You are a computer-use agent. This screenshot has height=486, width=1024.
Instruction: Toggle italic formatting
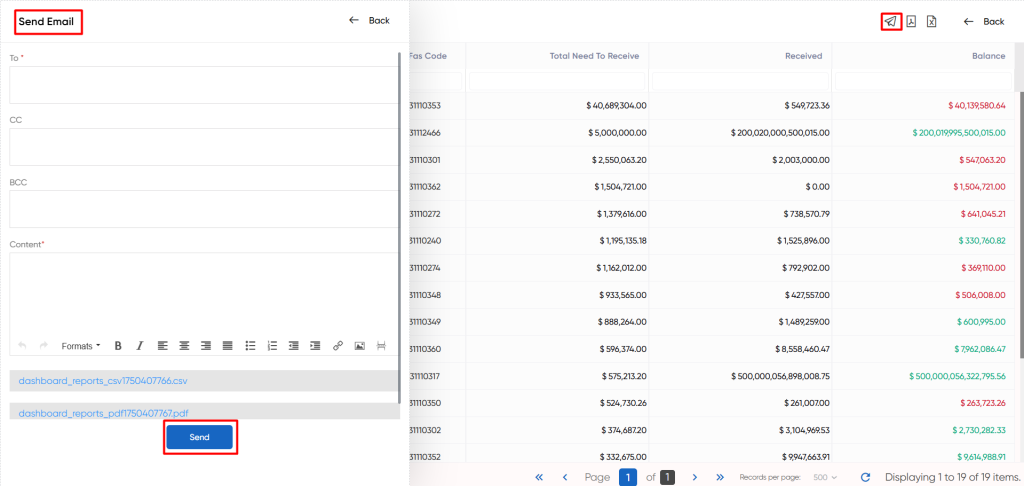click(139, 346)
